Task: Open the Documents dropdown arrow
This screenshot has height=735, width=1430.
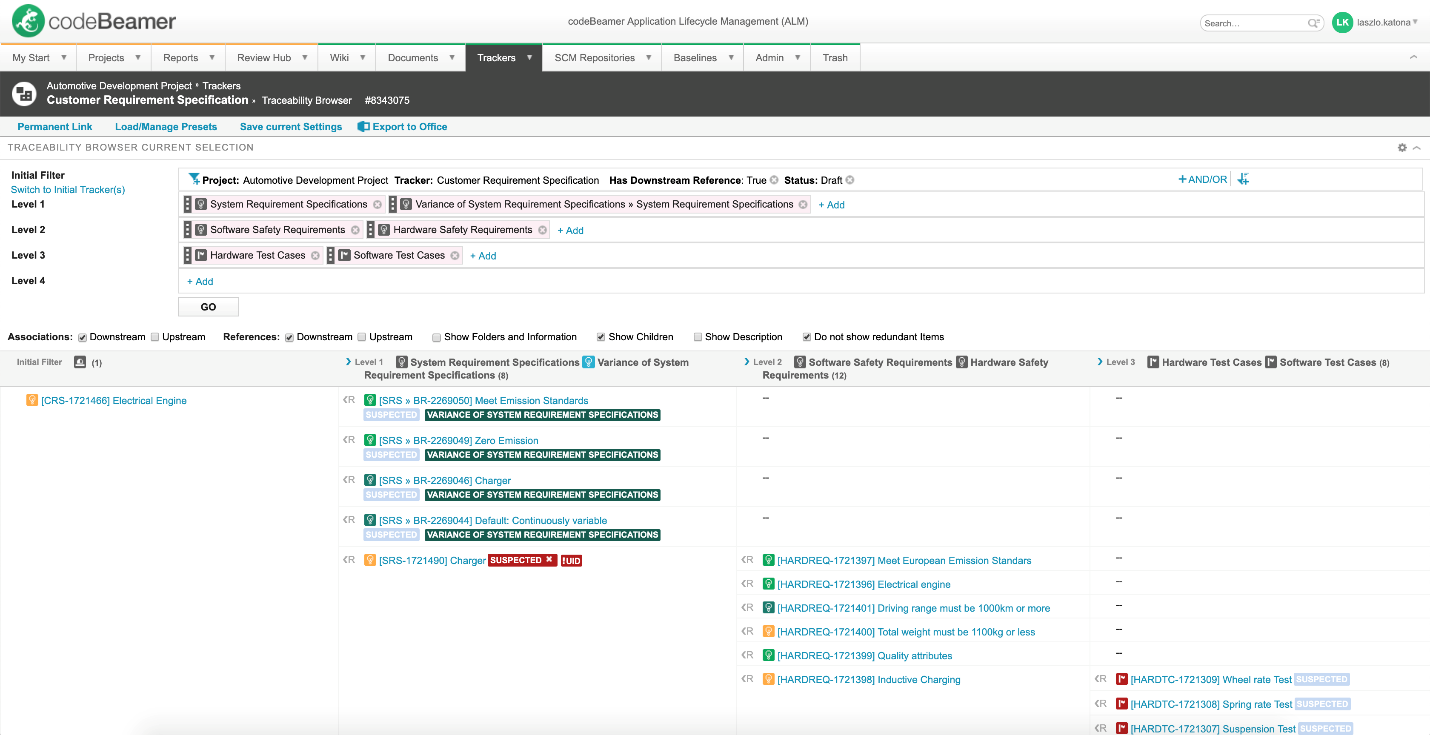Action: click(x=452, y=58)
